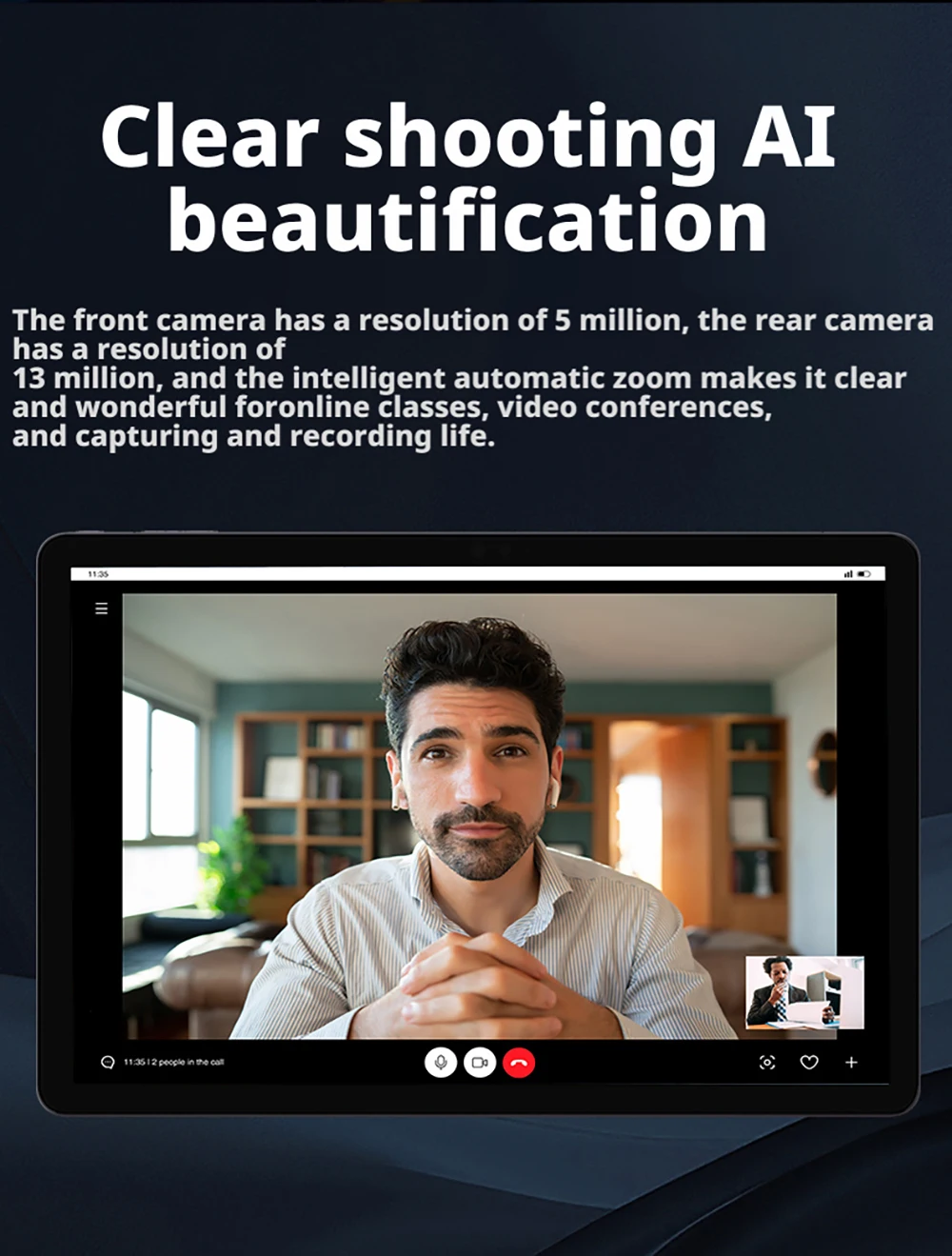Mute the microphone
Screen dimensions: 952x1256
click(x=441, y=1062)
